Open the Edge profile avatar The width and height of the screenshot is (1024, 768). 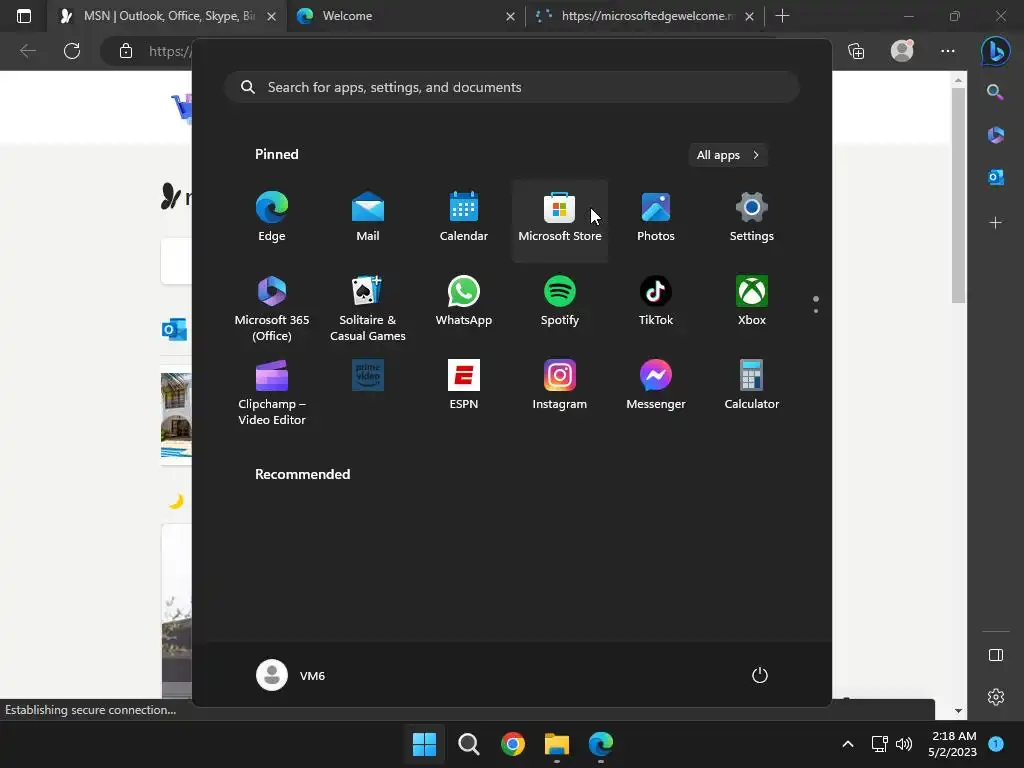click(903, 50)
